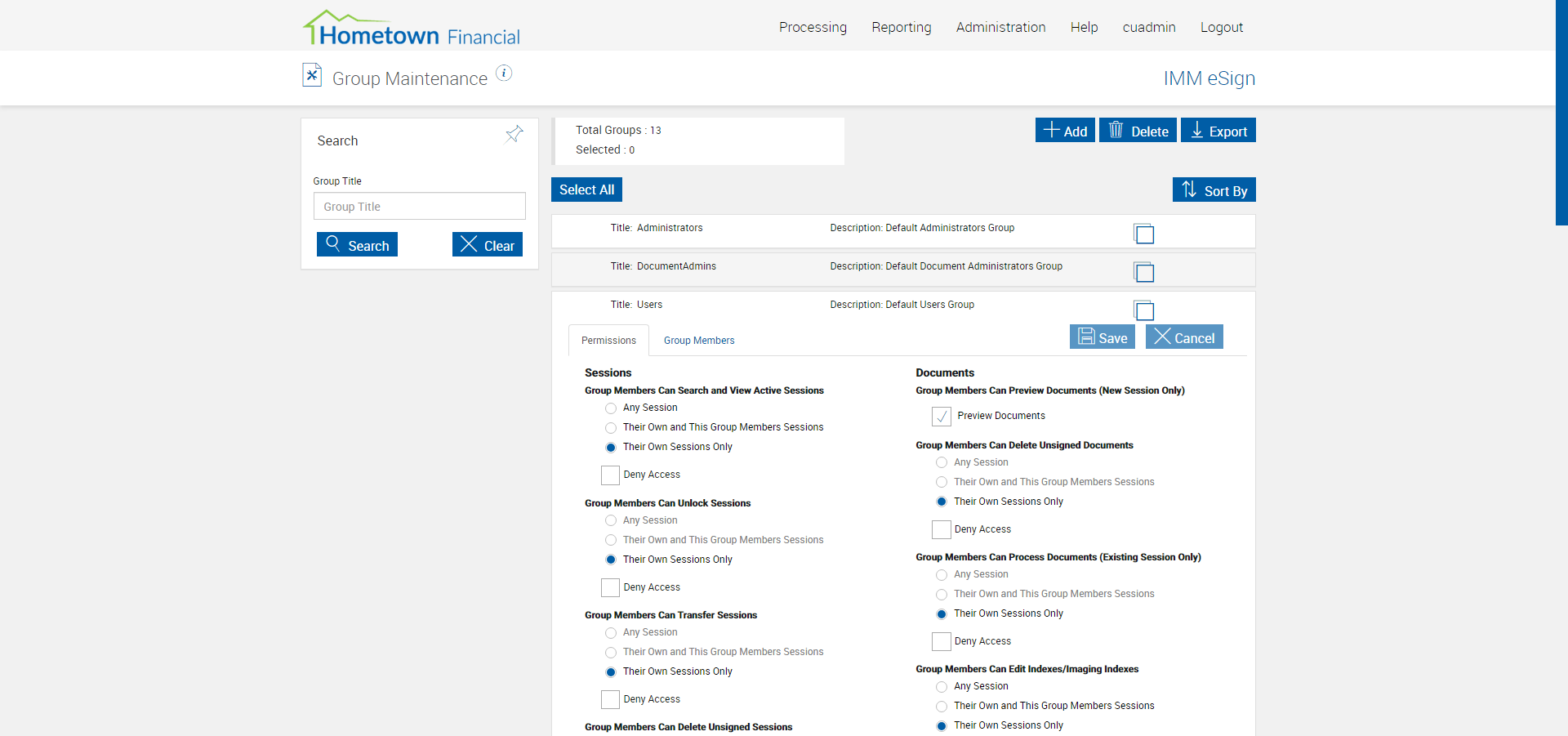Select Any Session for Search and View Sessions
Viewport: 1568px width, 736px height.
tap(611, 408)
